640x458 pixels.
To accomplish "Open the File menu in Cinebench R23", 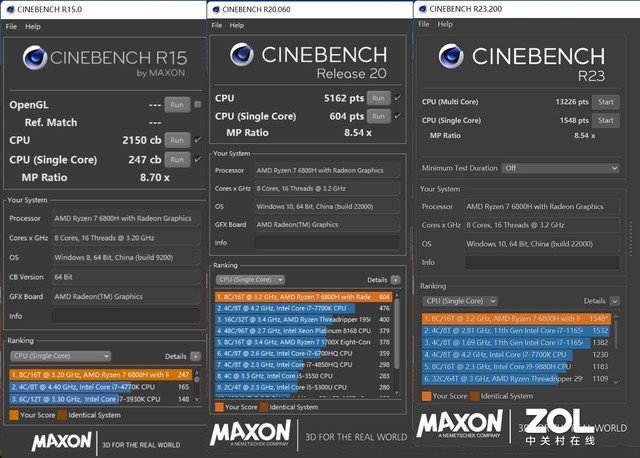I will coord(424,23).
